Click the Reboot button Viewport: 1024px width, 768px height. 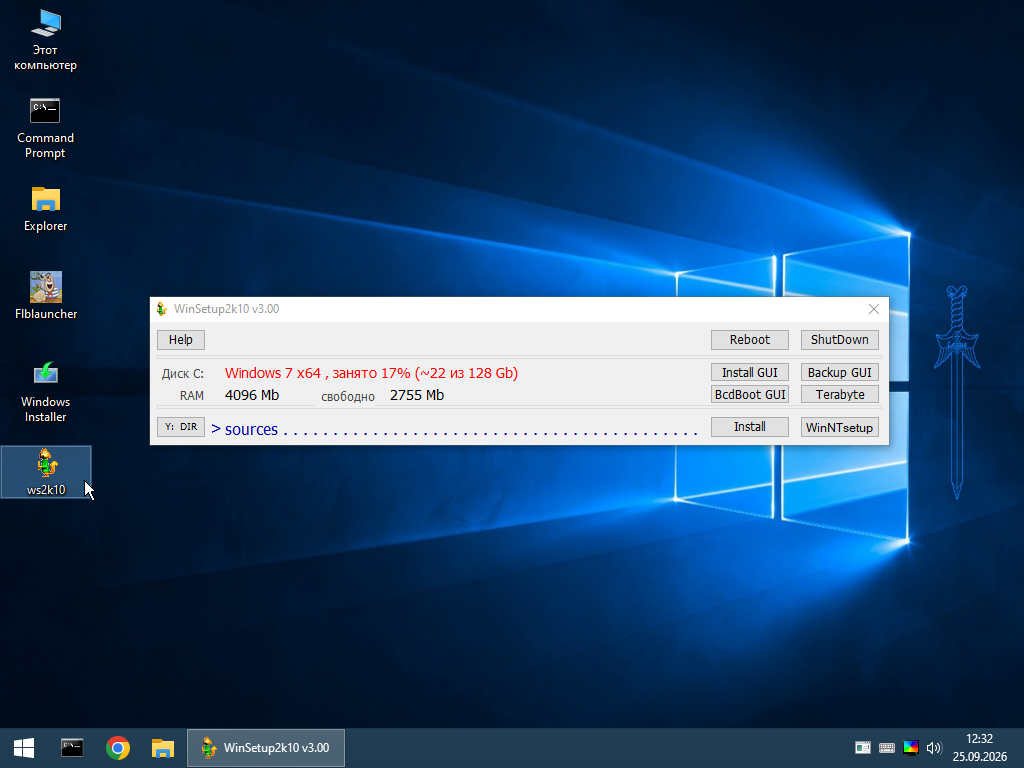pyautogui.click(x=750, y=340)
